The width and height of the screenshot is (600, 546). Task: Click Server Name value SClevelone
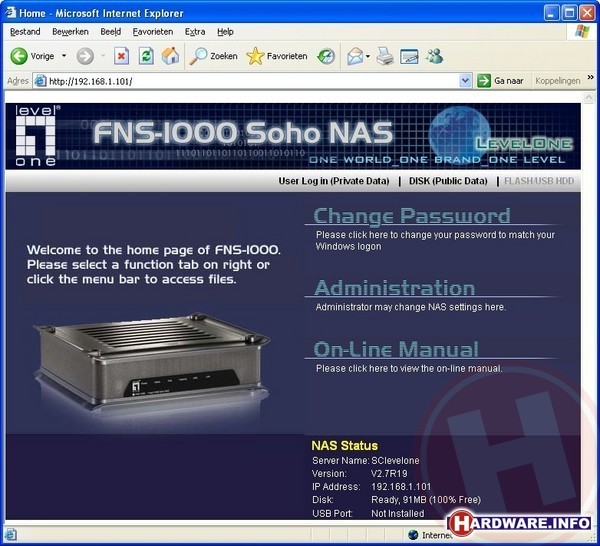[395, 461]
